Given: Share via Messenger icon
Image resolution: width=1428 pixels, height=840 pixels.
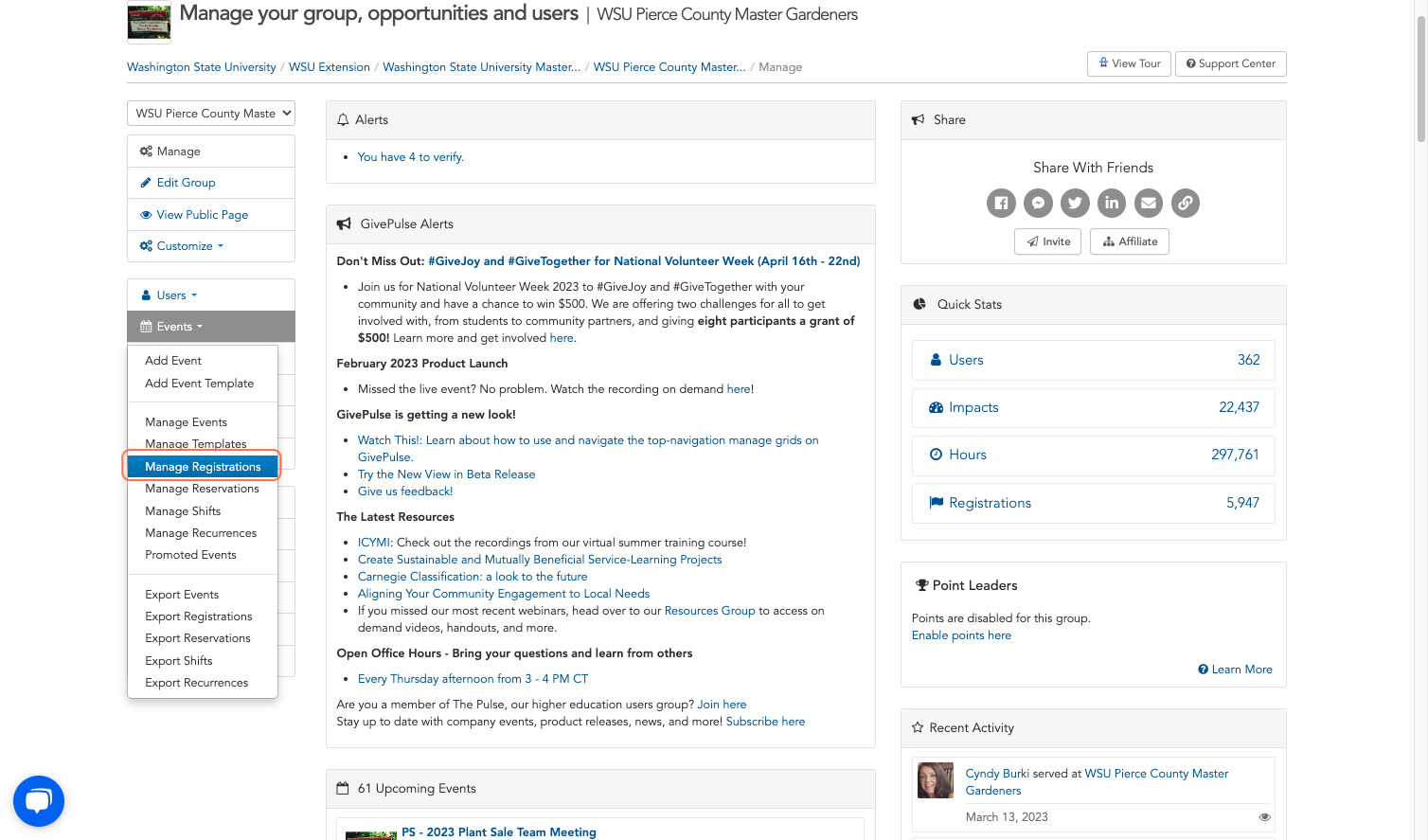Looking at the screenshot, I should (1038, 203).
